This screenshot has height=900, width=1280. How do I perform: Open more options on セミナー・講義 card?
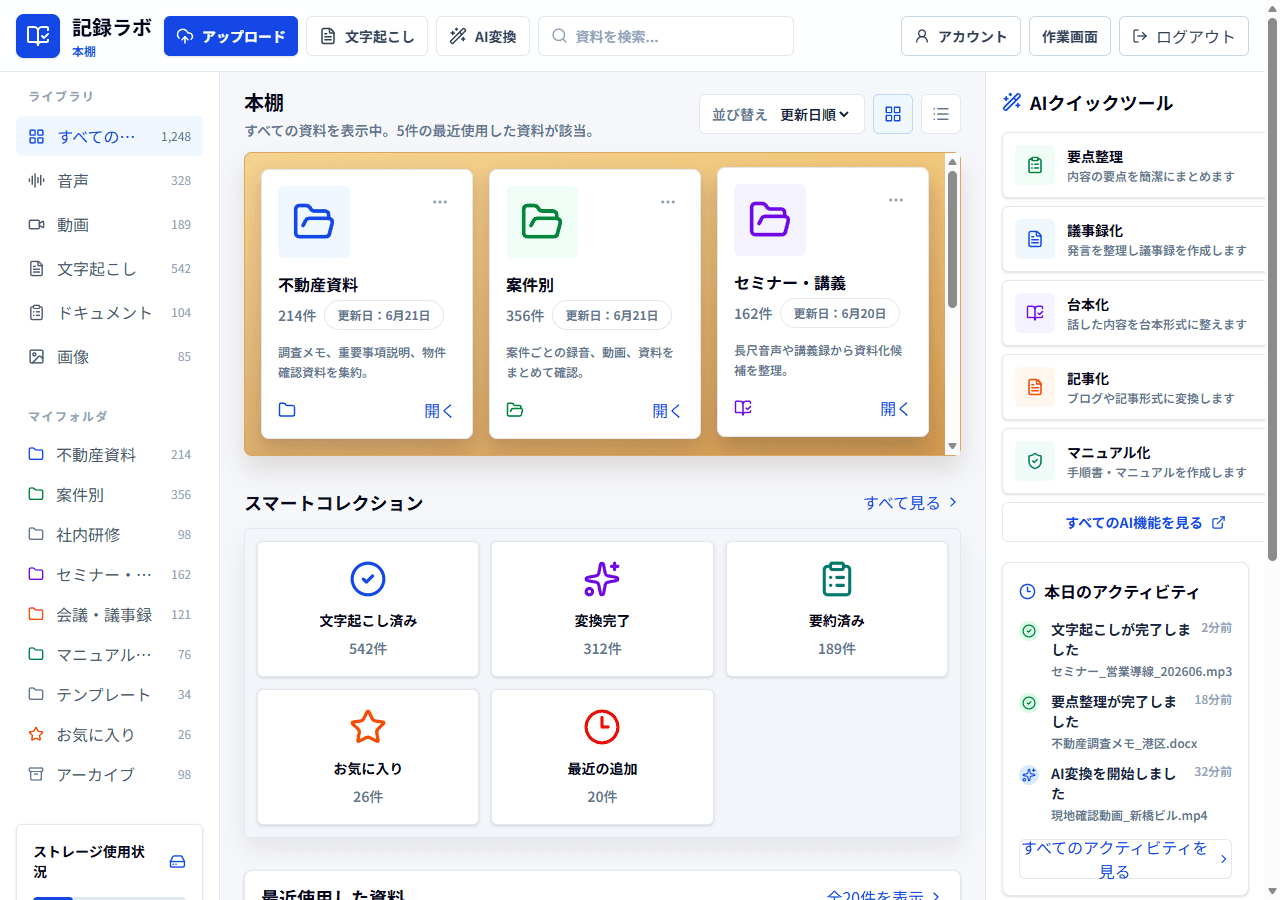pyautogui.click(x=896, y=200)
